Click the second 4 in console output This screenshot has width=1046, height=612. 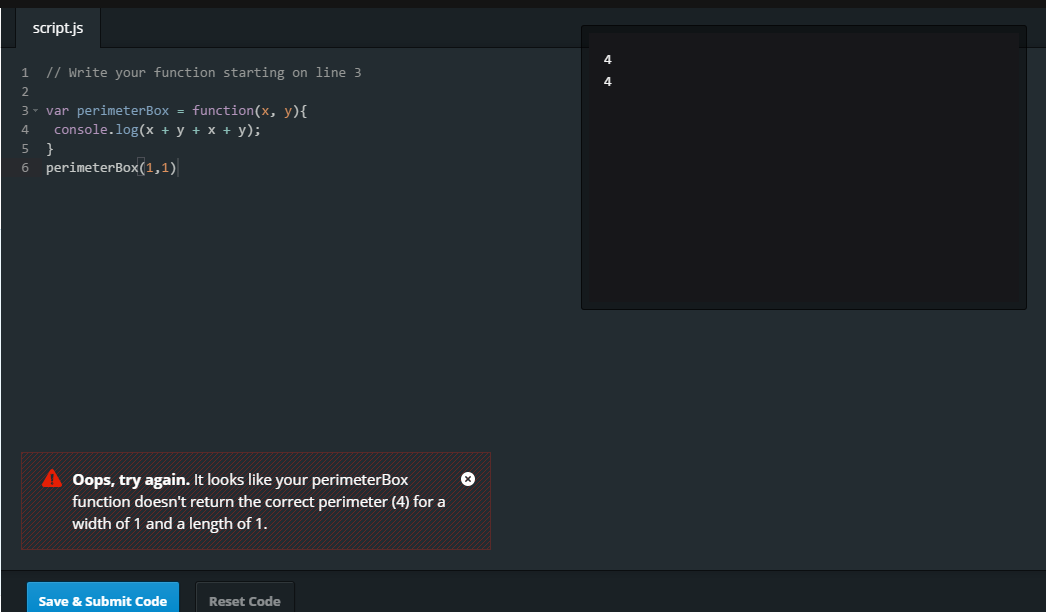click(x=608, y=82)
